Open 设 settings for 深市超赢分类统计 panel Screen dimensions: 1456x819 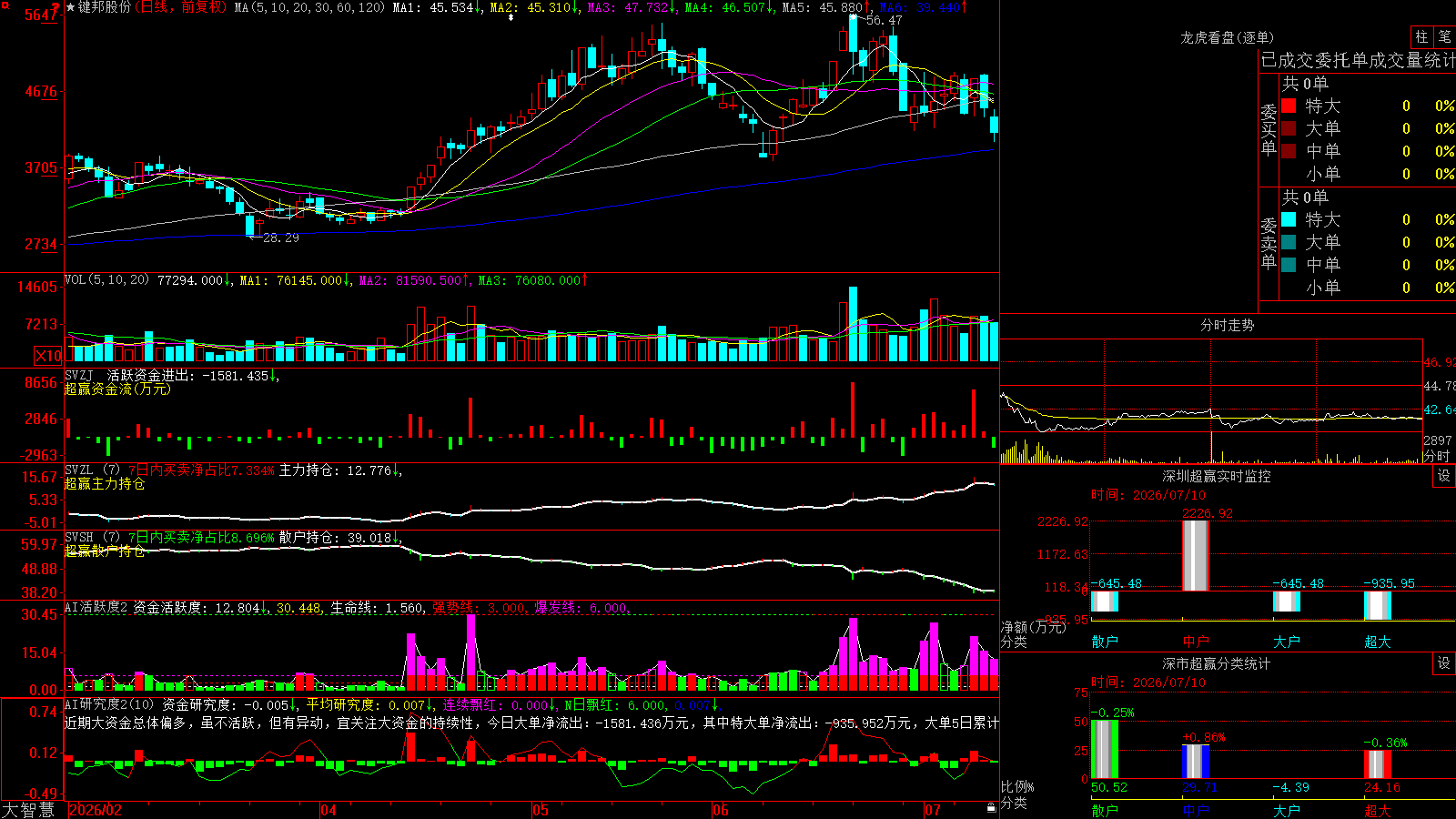tap(1444, 663)
